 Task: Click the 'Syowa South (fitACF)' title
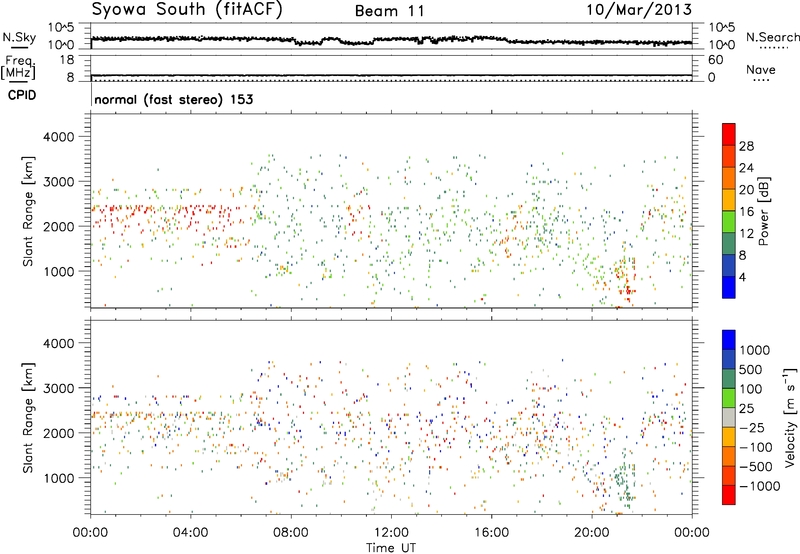187,9
